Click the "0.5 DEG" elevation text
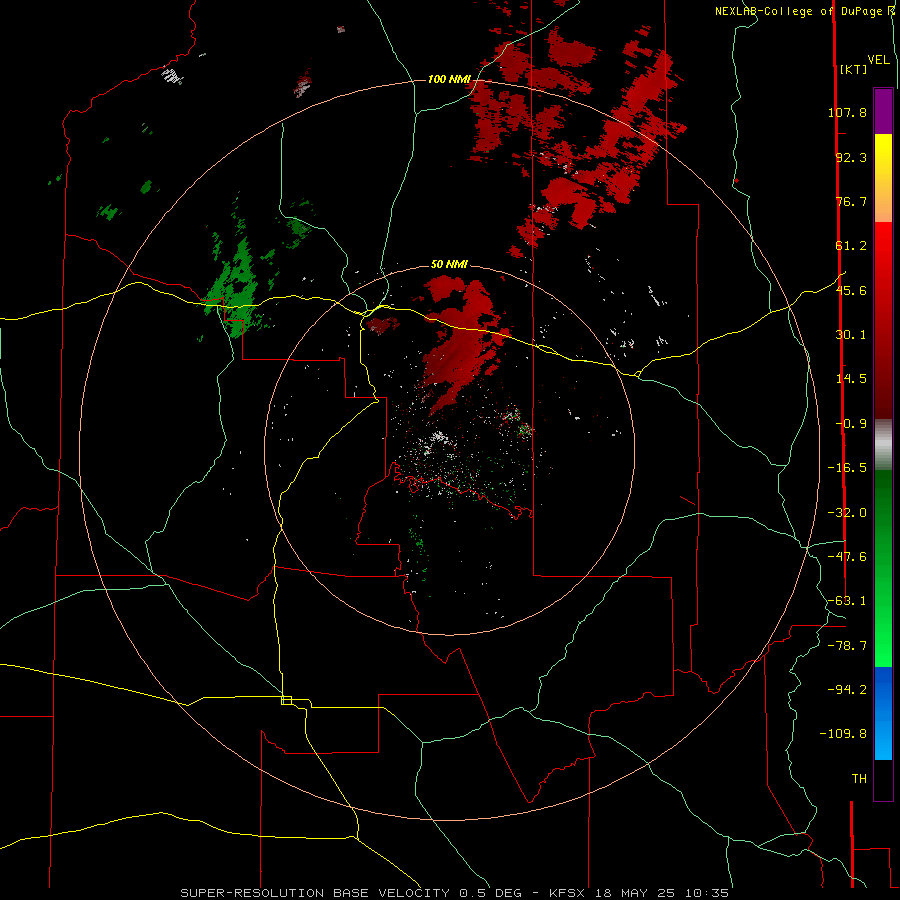The height and width of the screenshot is (900, 900). [492, 893]
